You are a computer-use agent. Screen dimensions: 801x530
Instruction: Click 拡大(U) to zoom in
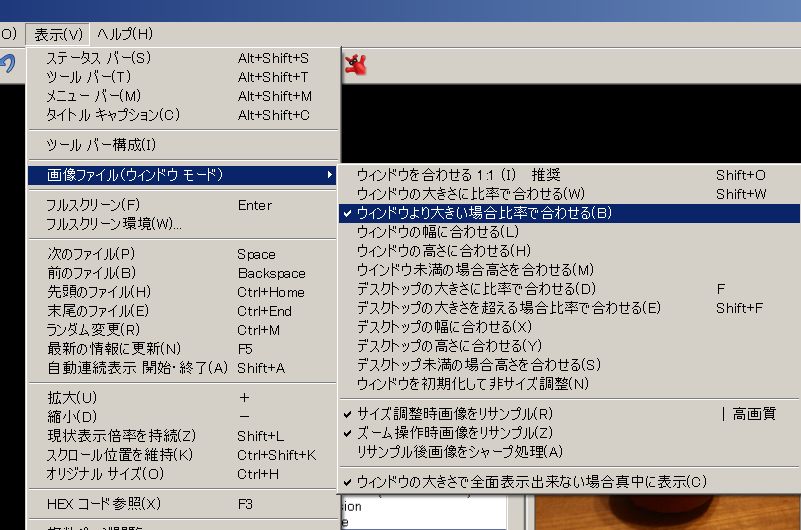72,397
